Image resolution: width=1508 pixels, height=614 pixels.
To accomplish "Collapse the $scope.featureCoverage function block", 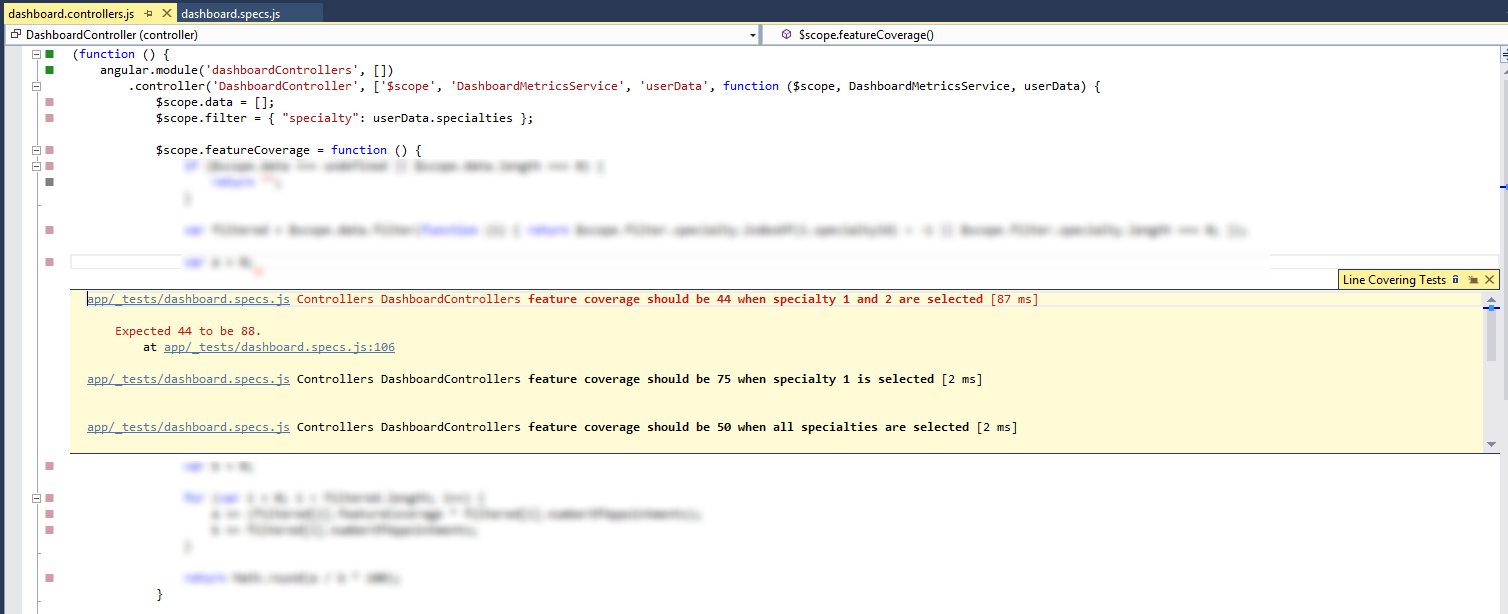I will pyautogui.click(x=36, y=150).
